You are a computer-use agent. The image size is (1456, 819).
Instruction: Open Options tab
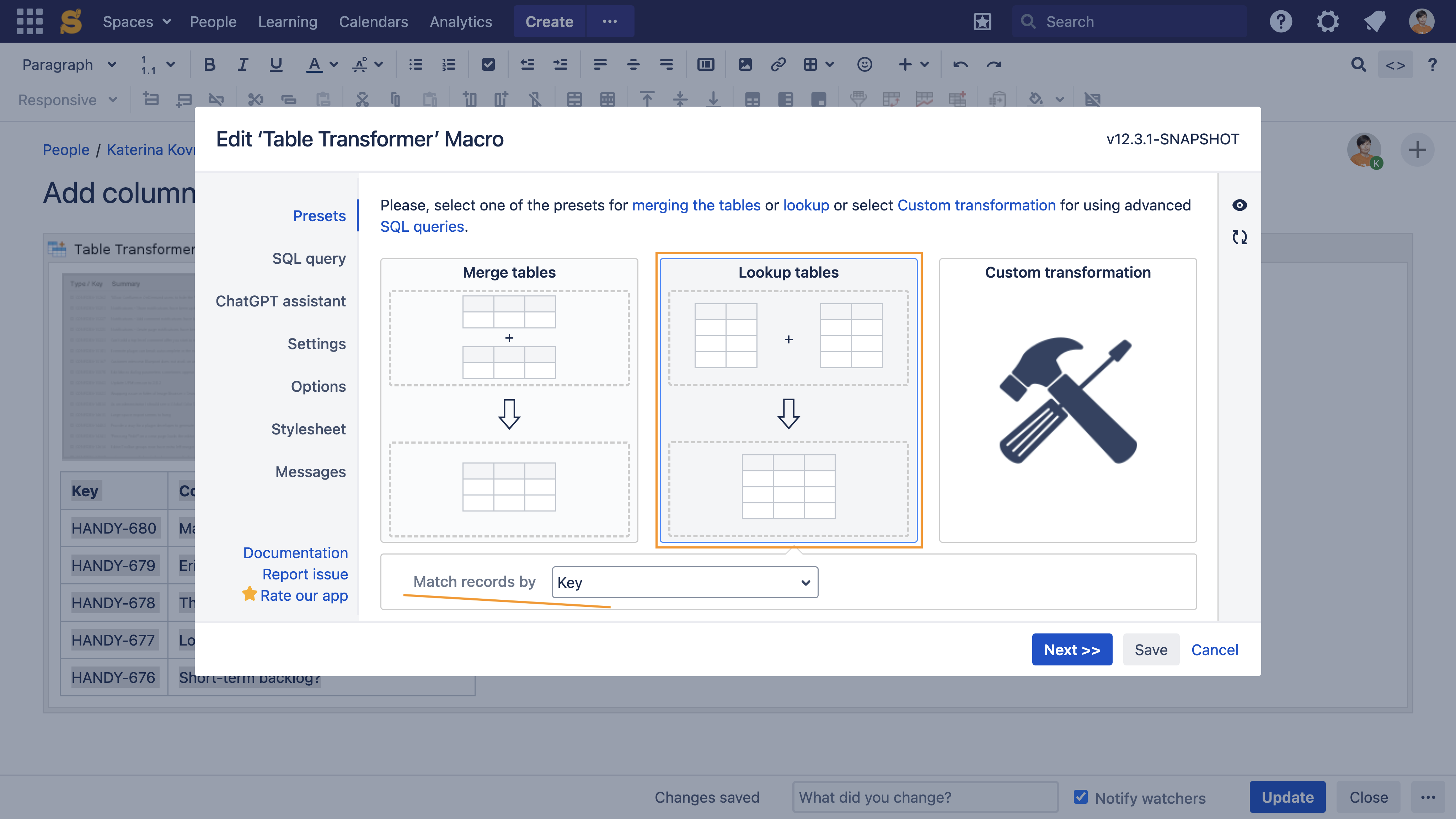pyautogui.click(x=318, y=387)
